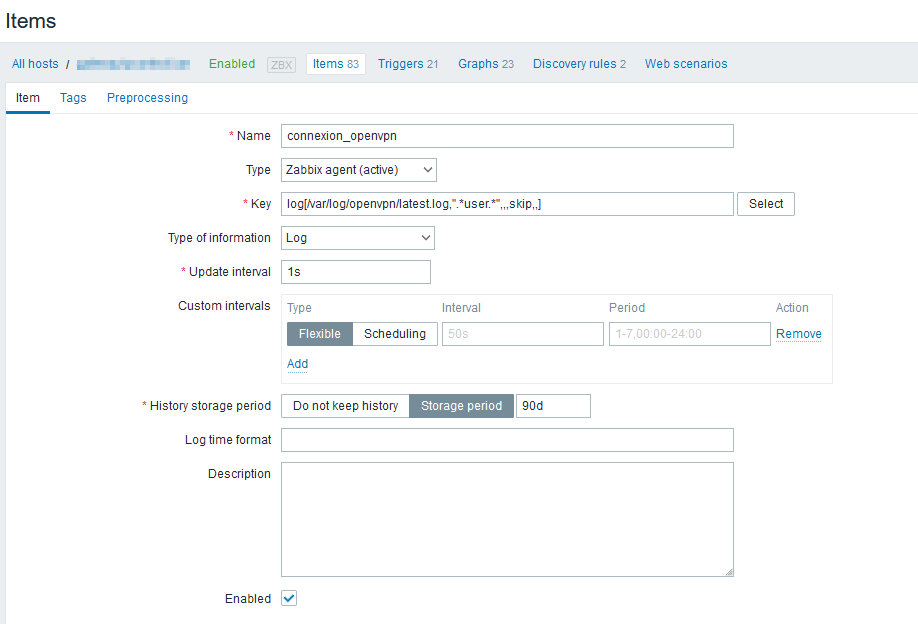
Task: Switch to the Tags tab
Action: pyautogui.click(x=73, y=98)
